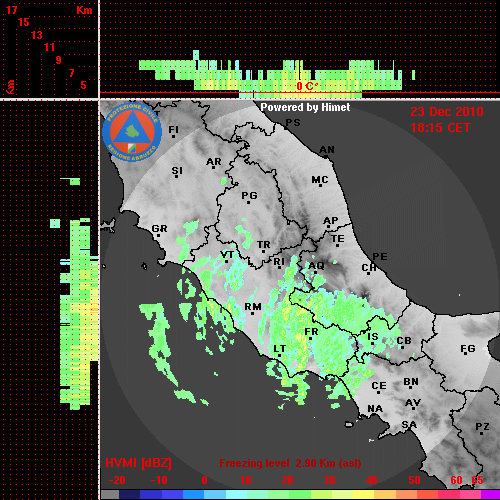This screenshot has height=500, width=500.
Task: Click the PG city label
Action: [249, 196]
